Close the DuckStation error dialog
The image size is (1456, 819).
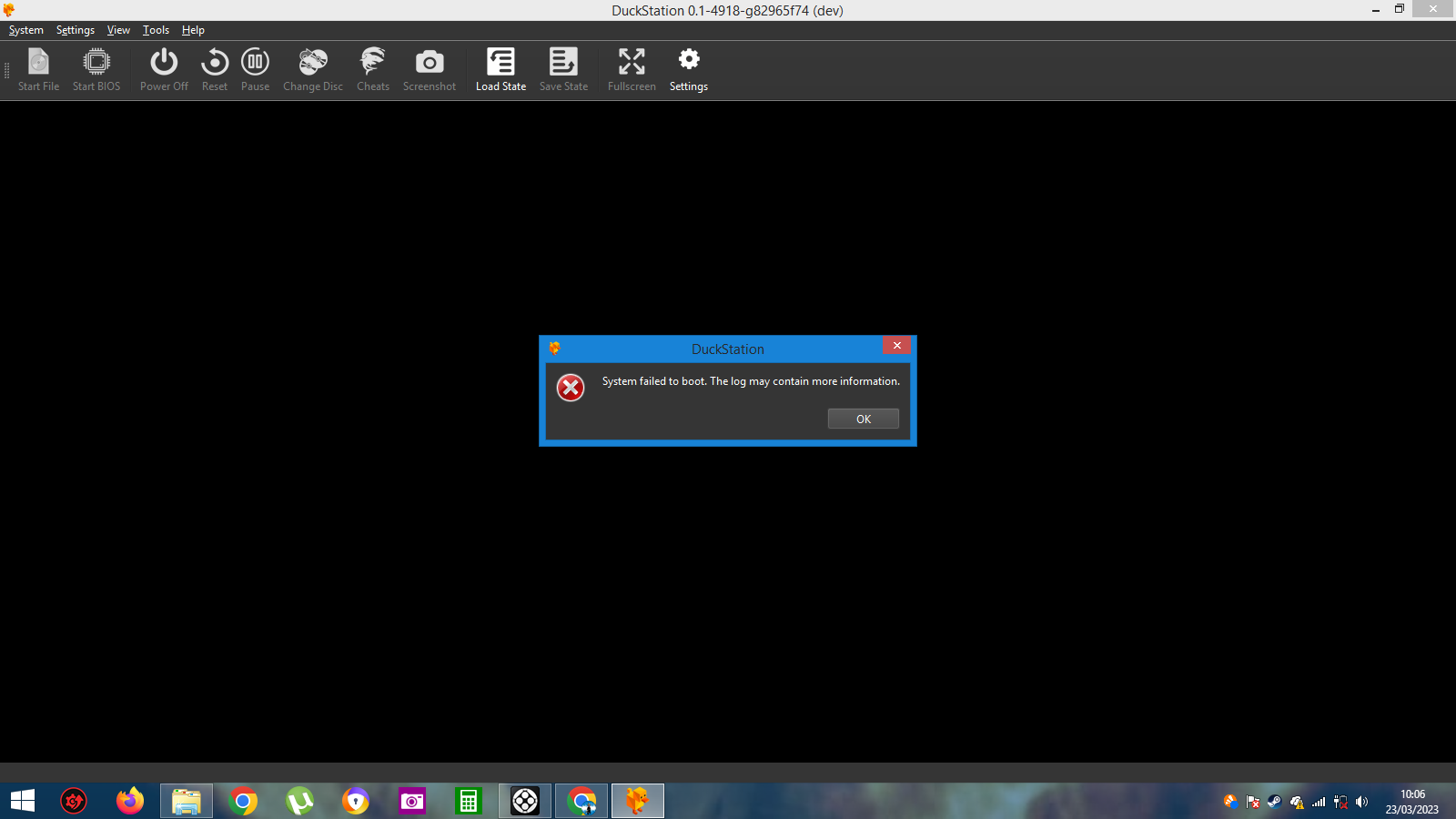[896, 346]
